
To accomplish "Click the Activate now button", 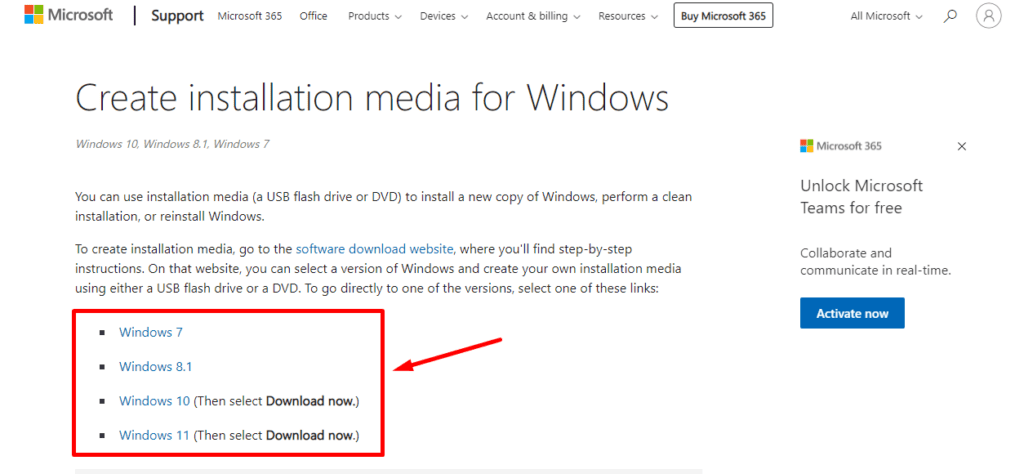I will point(852,313).
